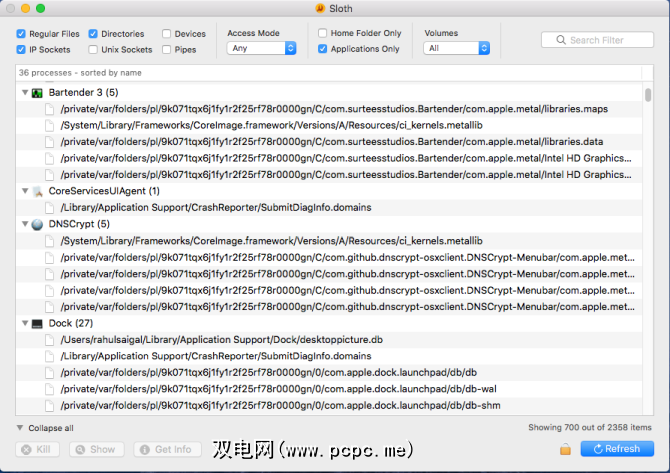This screenshot has height=473, width=670.
Task: Click the vertical scrollbar thumb
Action: [x=648, y=95]
